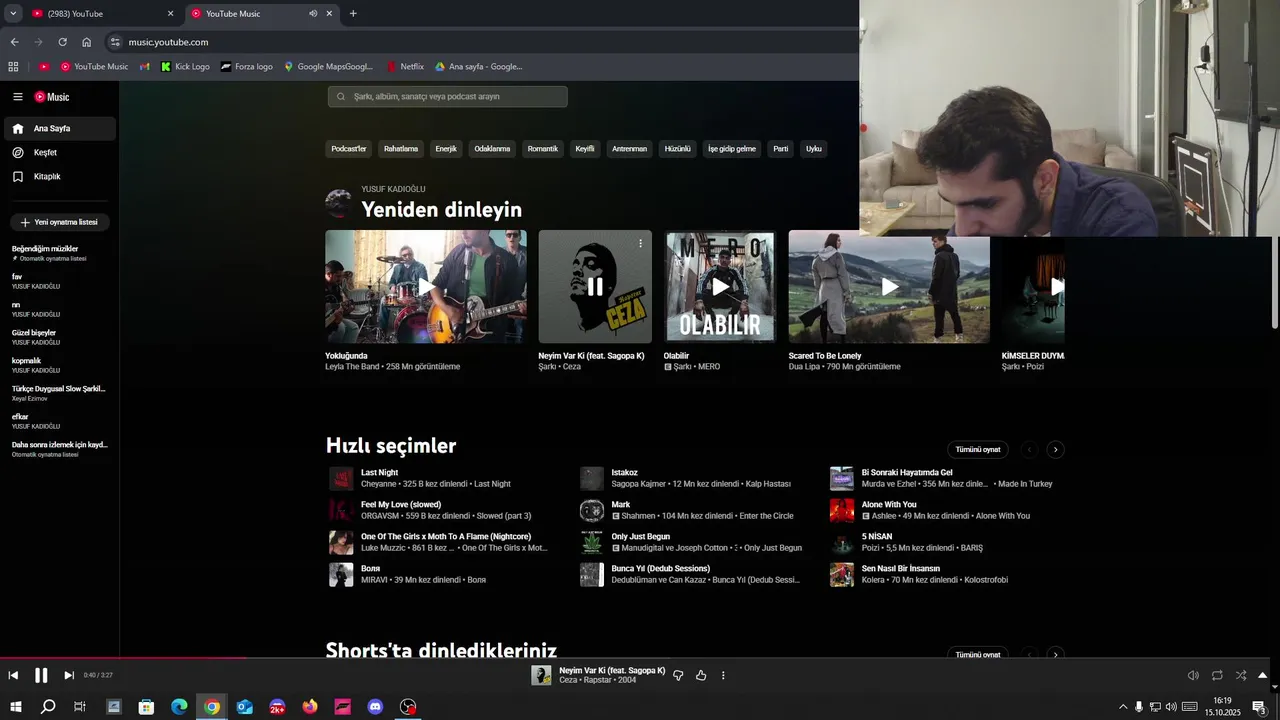This screenshot has width=1280, height=720.
Task: Select the Rahatlama mood chip
Action: click(x=401, y=149)
